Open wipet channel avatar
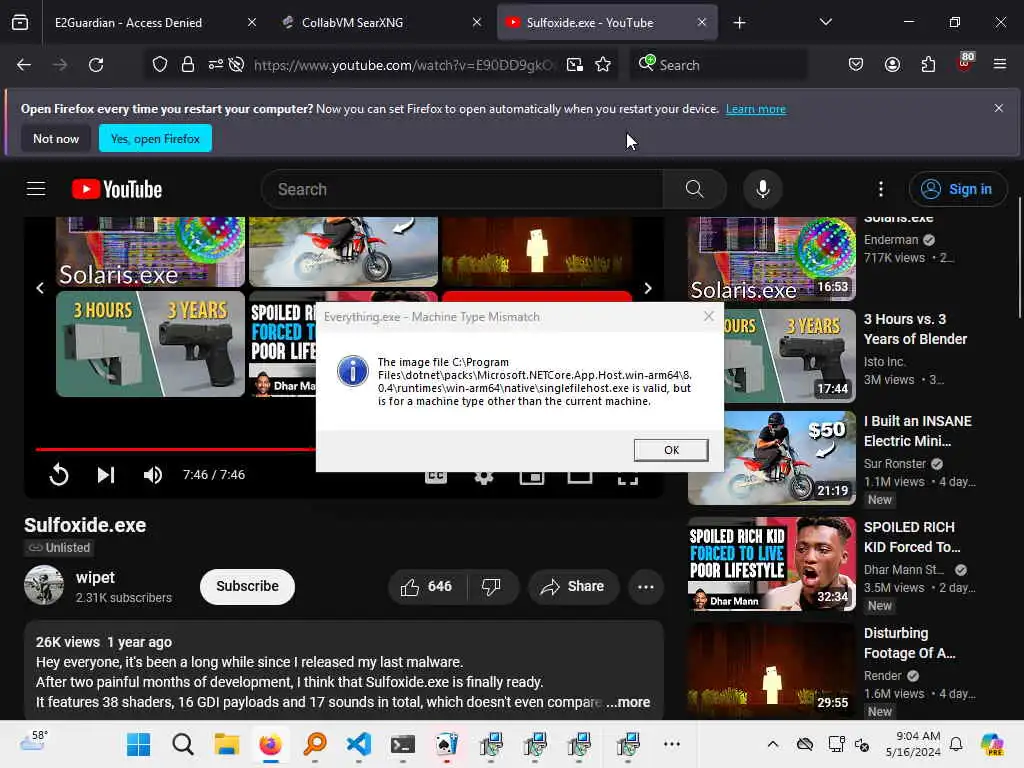 click(44, 585)
